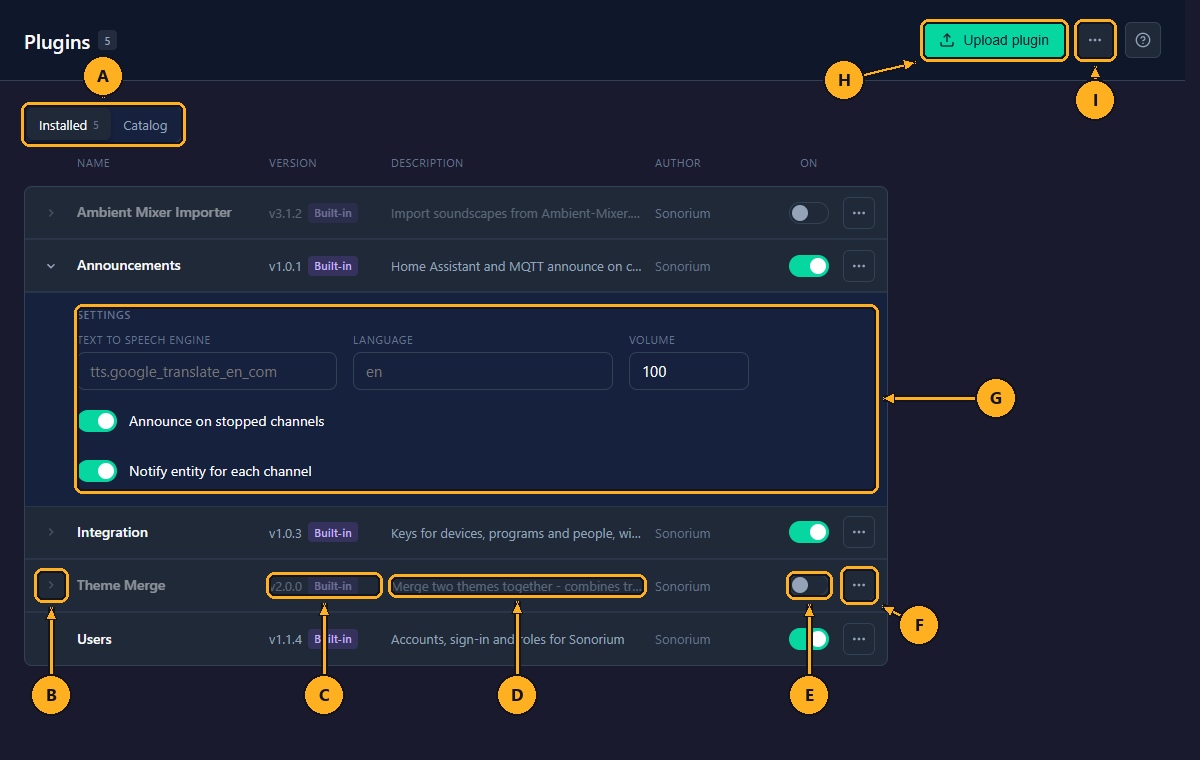The height and width of the screenshot is (760, 1200).
Task: Switch to the Catalog tab
Action: tap(145, 126)
